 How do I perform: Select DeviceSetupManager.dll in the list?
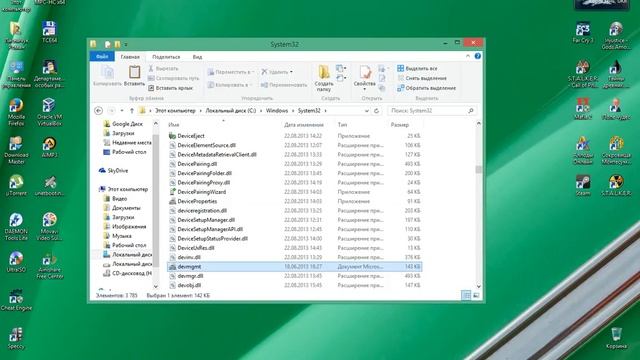click(206, 220)
